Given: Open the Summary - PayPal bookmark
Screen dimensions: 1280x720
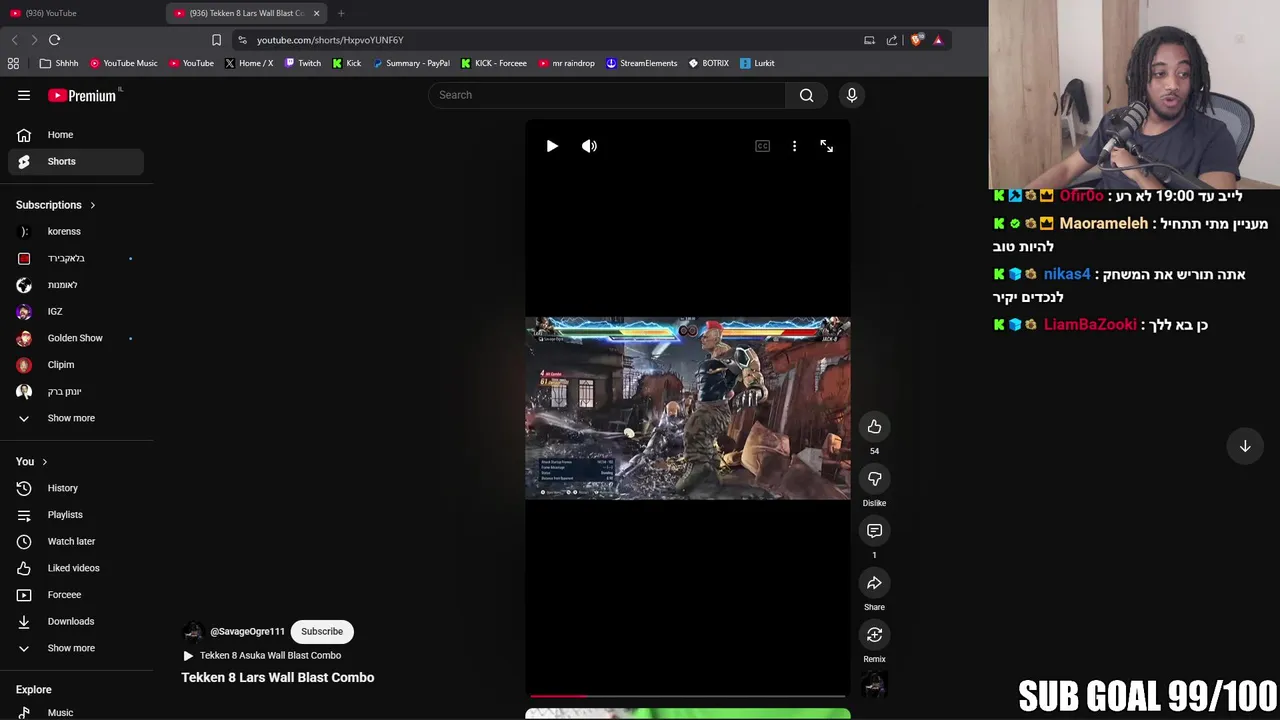Looking at the screenshot, I should pyautogui.click(x=411, y=63).
